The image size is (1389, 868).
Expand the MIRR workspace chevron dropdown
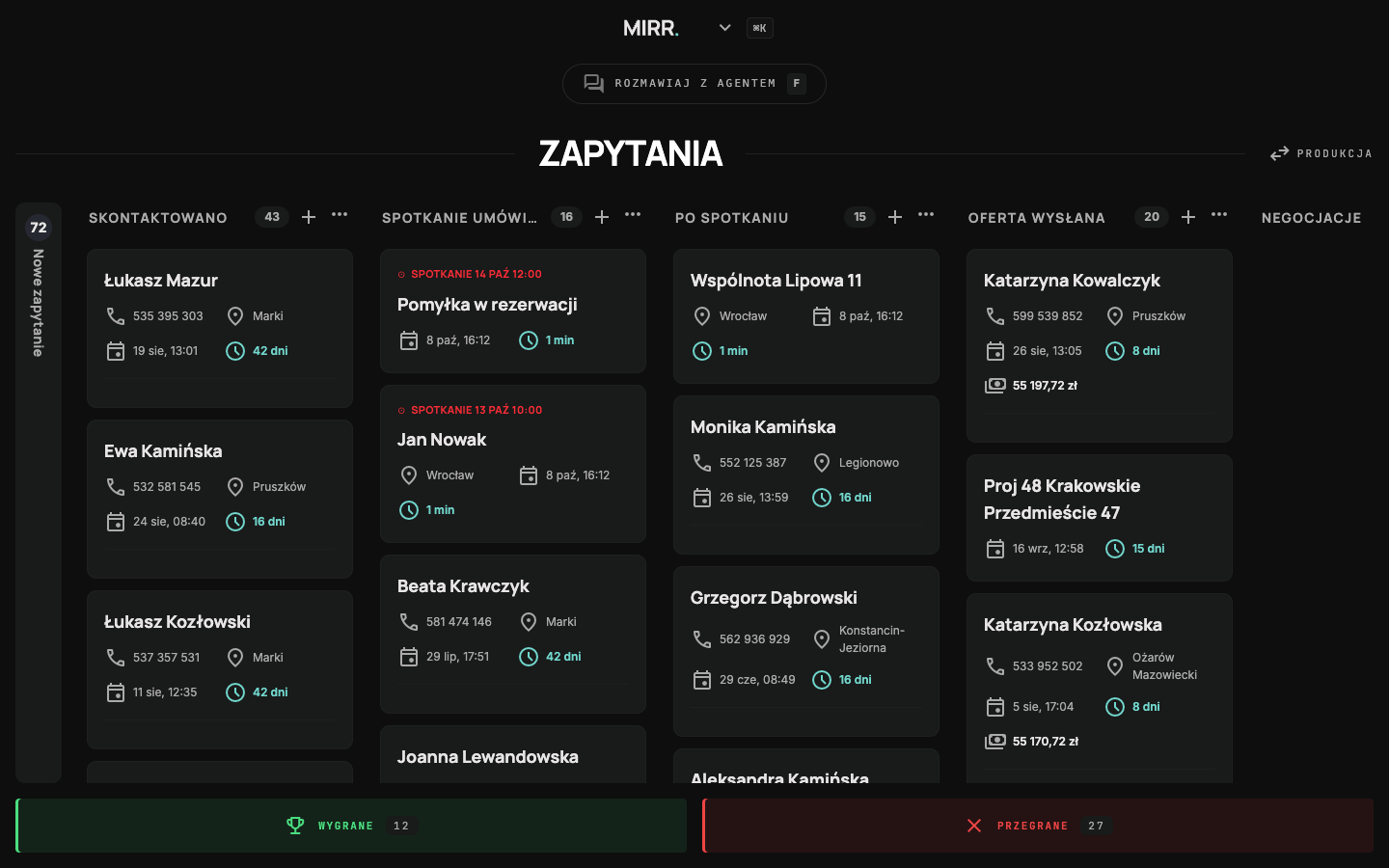(x=725, y=28)
